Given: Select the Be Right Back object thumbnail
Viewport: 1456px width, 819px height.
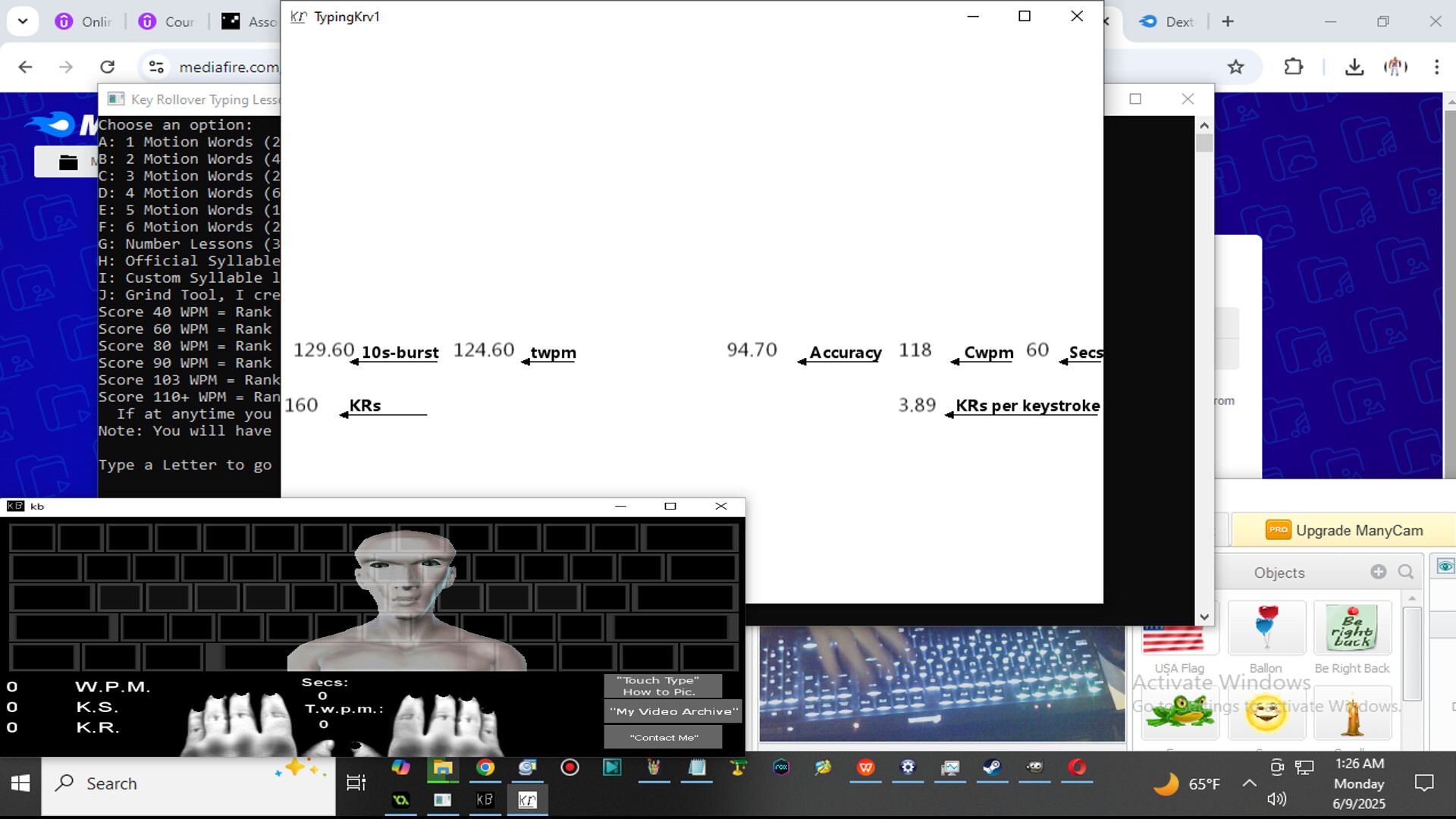Looking at the screenshot, I should point(1352,628).
